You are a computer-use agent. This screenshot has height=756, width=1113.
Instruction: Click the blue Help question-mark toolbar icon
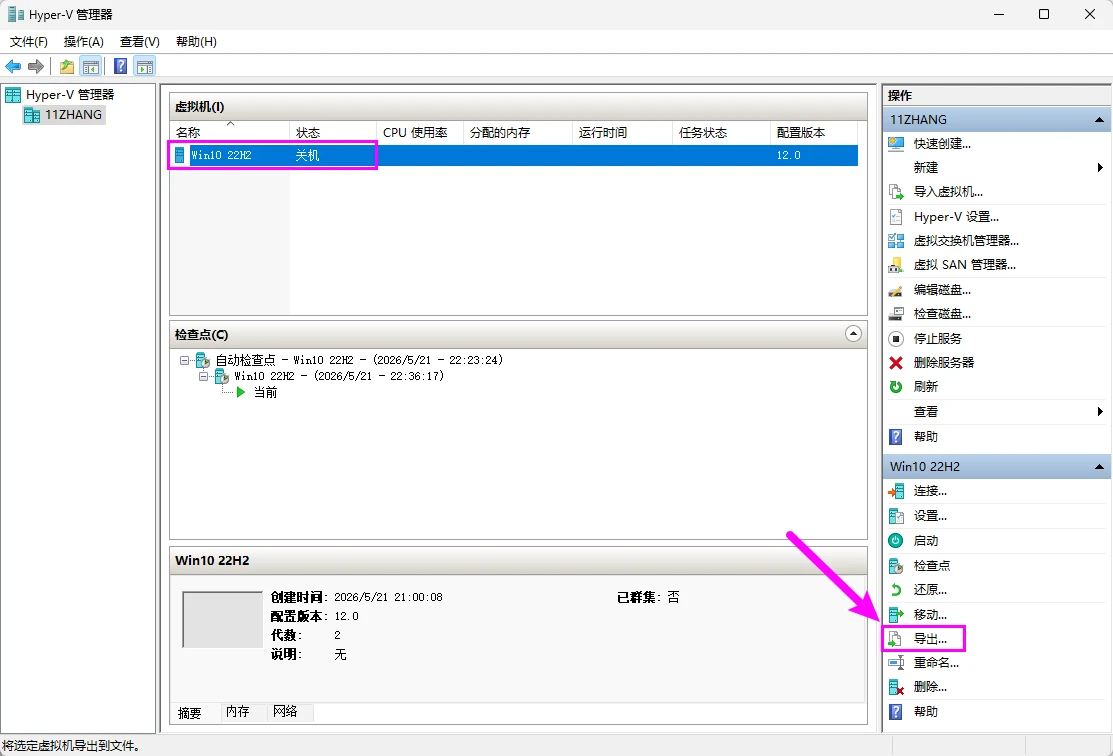click(121, 67)
